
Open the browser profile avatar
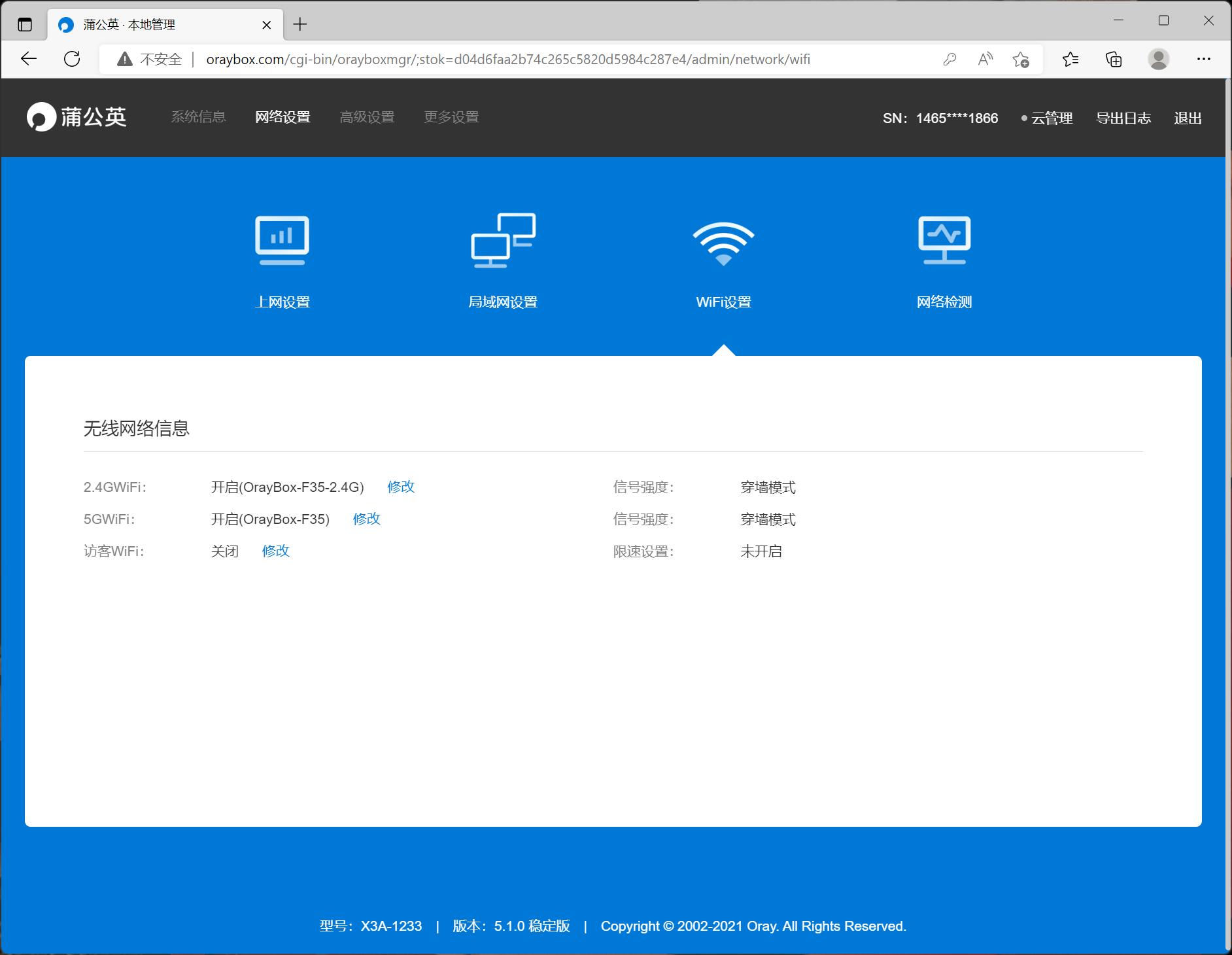tap(1158, 59)
